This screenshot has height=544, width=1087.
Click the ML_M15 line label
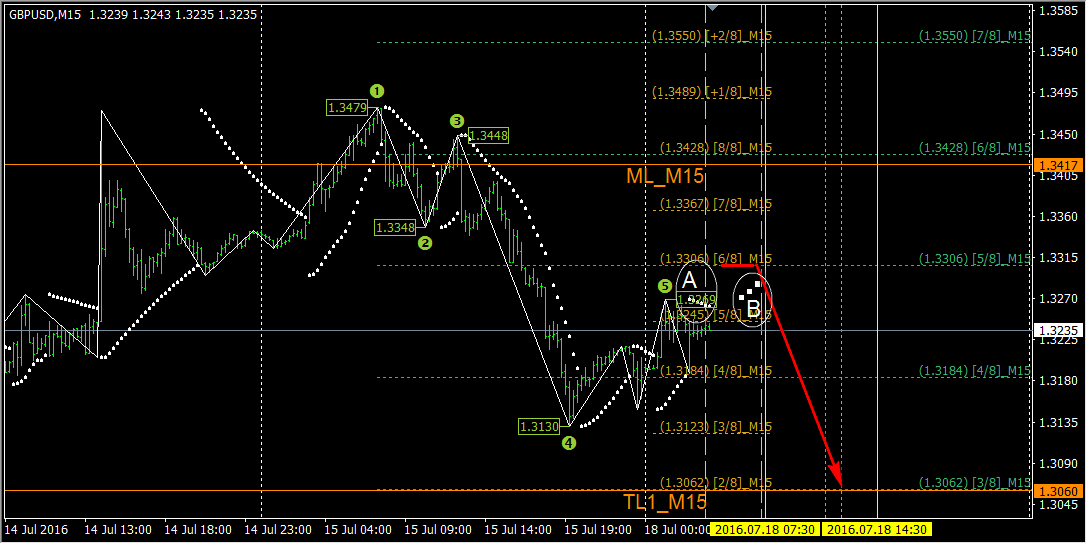665,177
